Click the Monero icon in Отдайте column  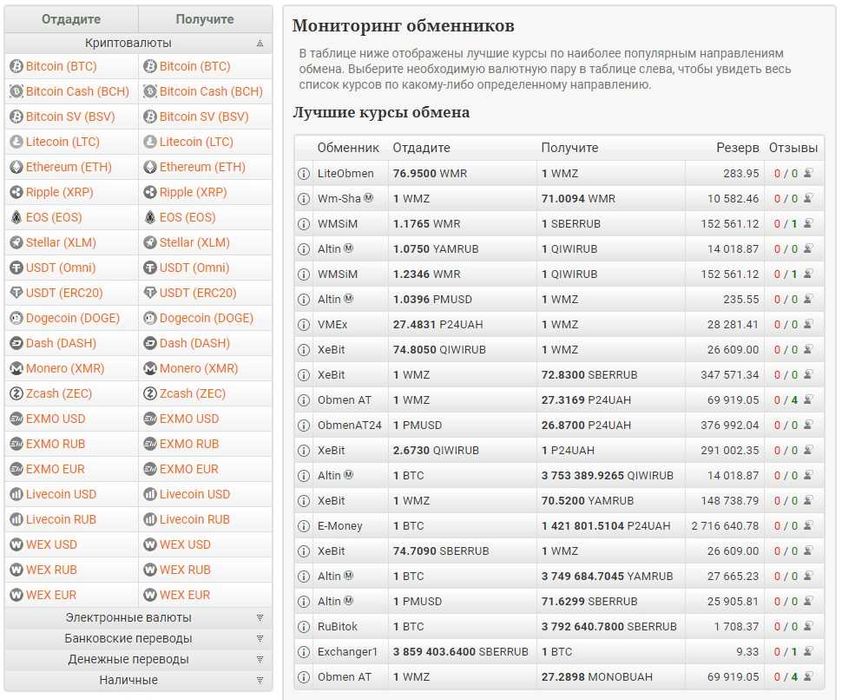[x=16, y=368]
